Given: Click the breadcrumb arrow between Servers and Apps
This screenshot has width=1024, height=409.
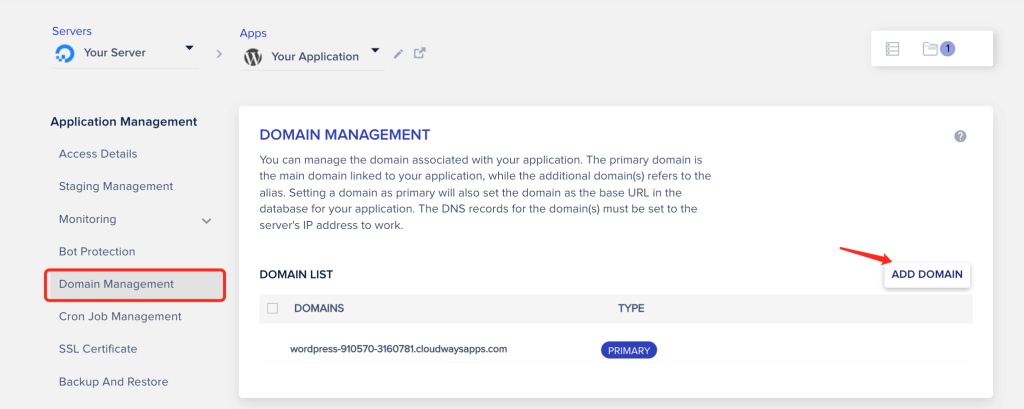Looking at the screenshot, I should (218, 54).
